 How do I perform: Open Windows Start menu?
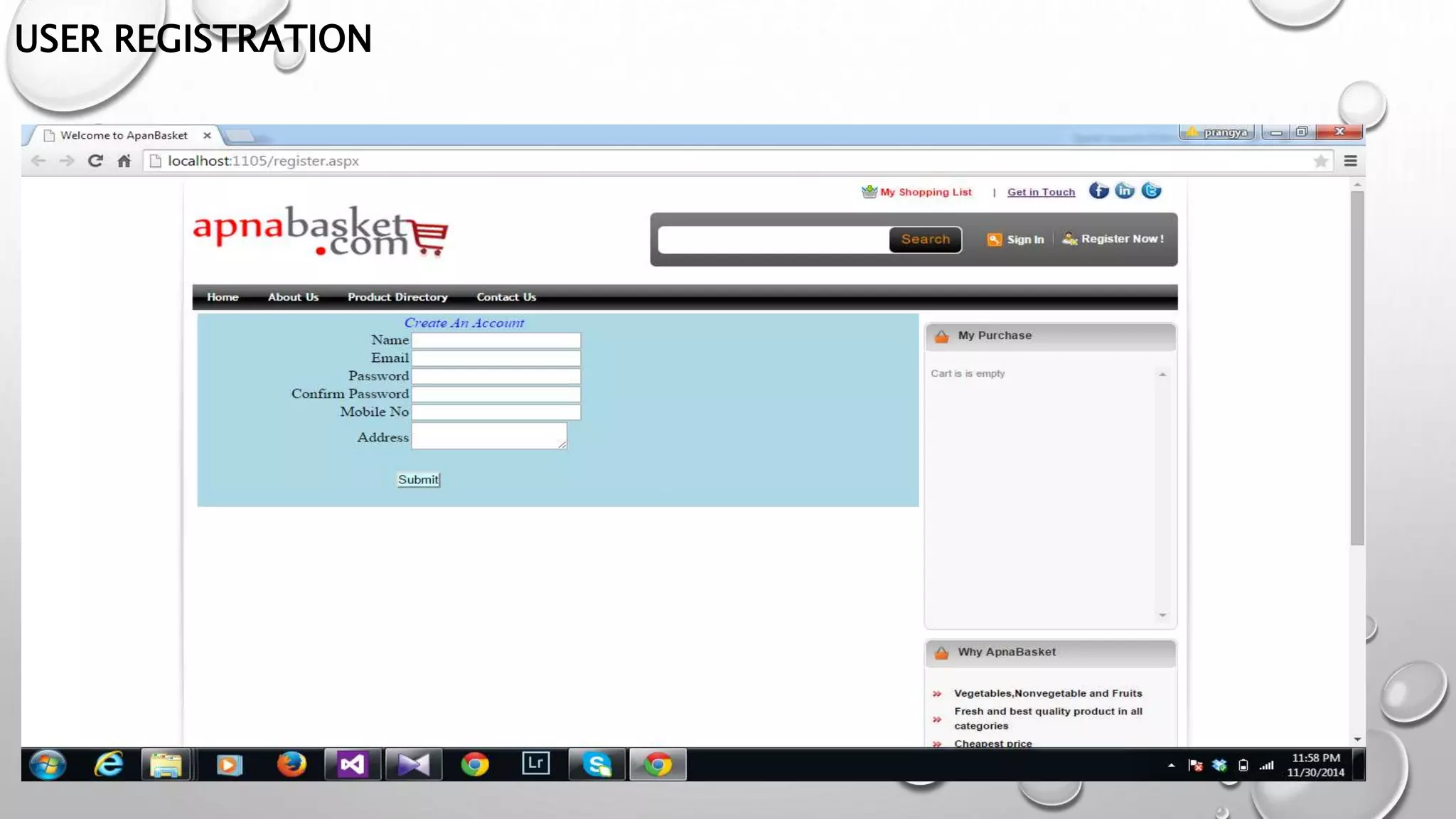(48, 765)
